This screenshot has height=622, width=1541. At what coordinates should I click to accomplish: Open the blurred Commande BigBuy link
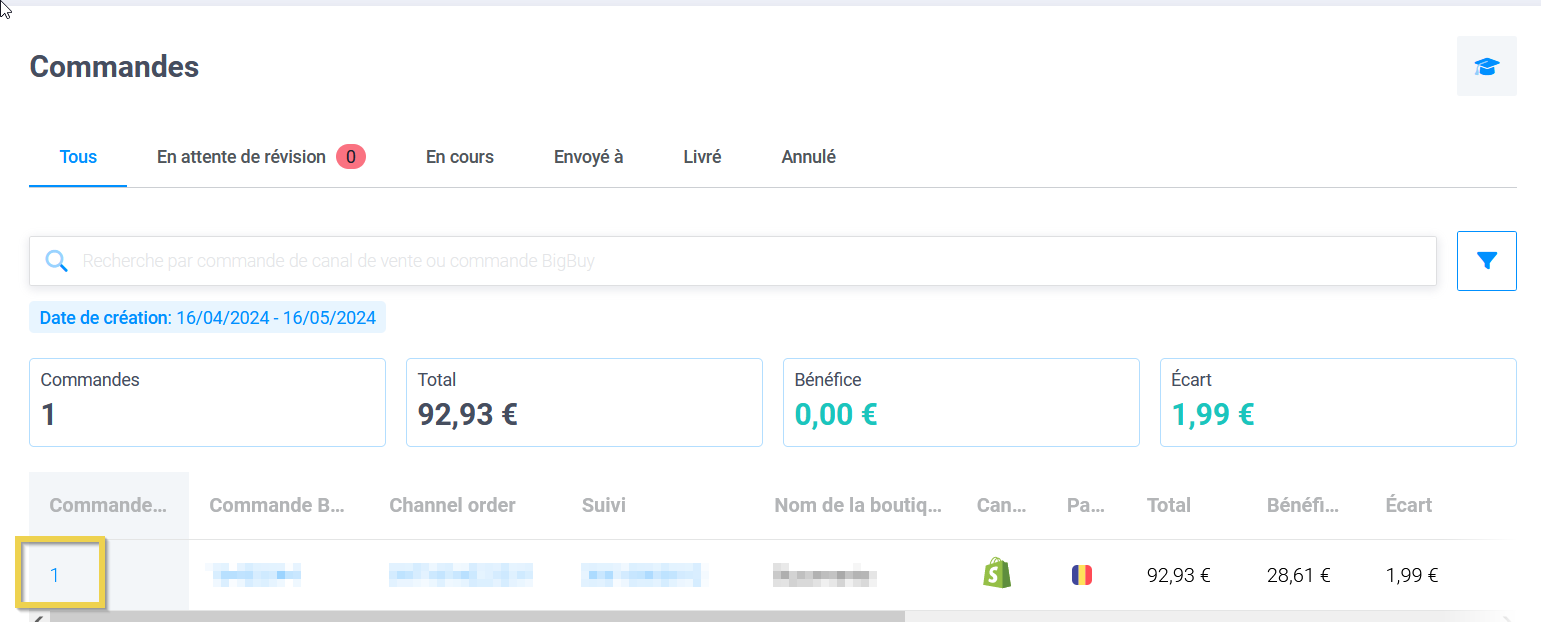[255, 575]
